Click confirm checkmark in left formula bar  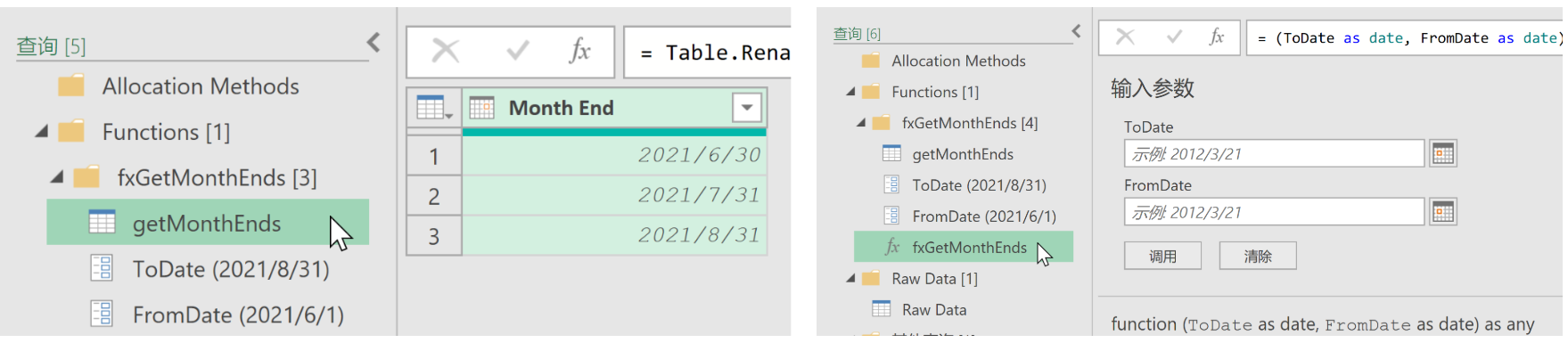pos(517,52)
